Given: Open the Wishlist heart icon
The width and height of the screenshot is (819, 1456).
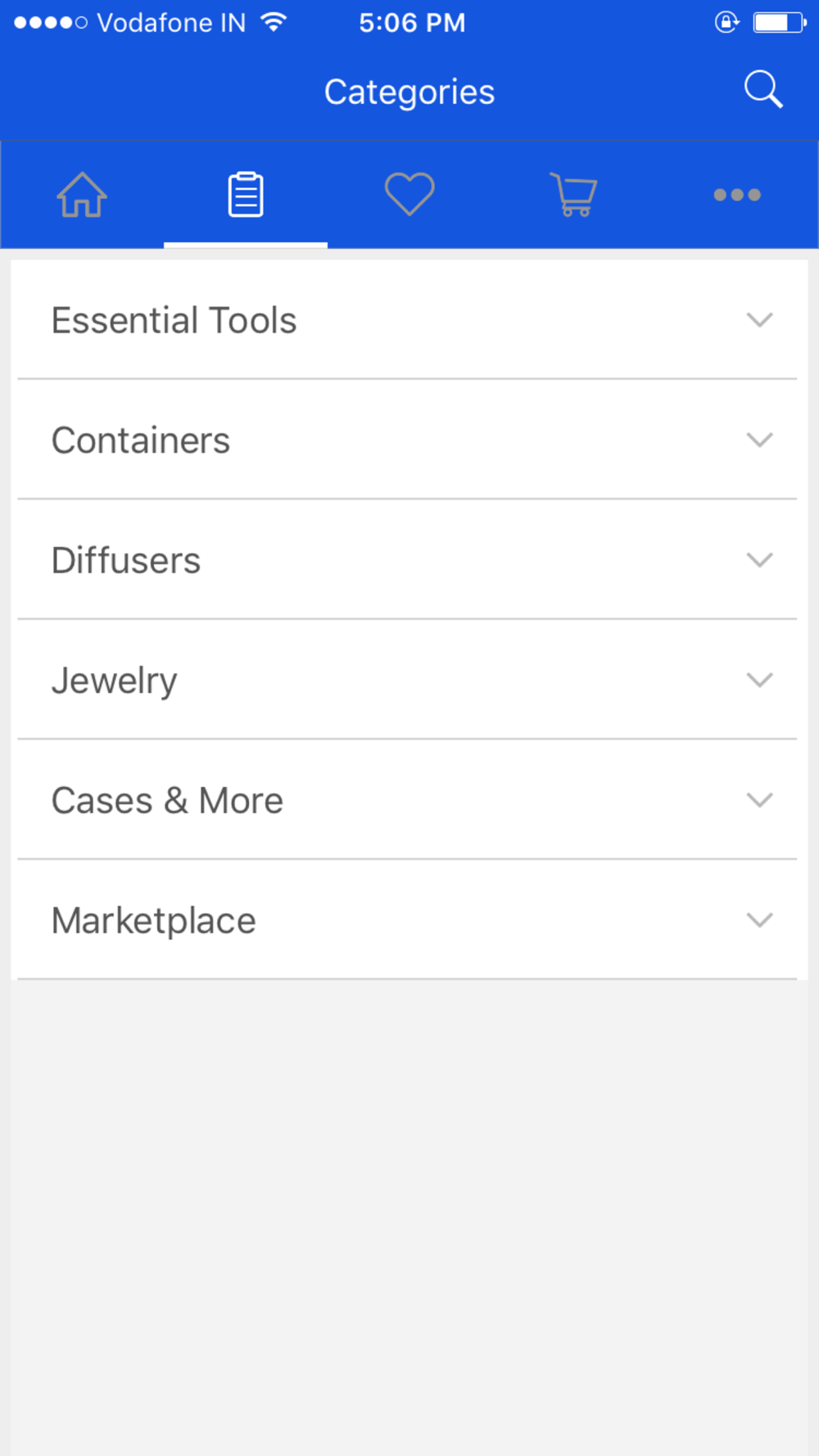Looking at the screenshot, I should tap(409, 195).
